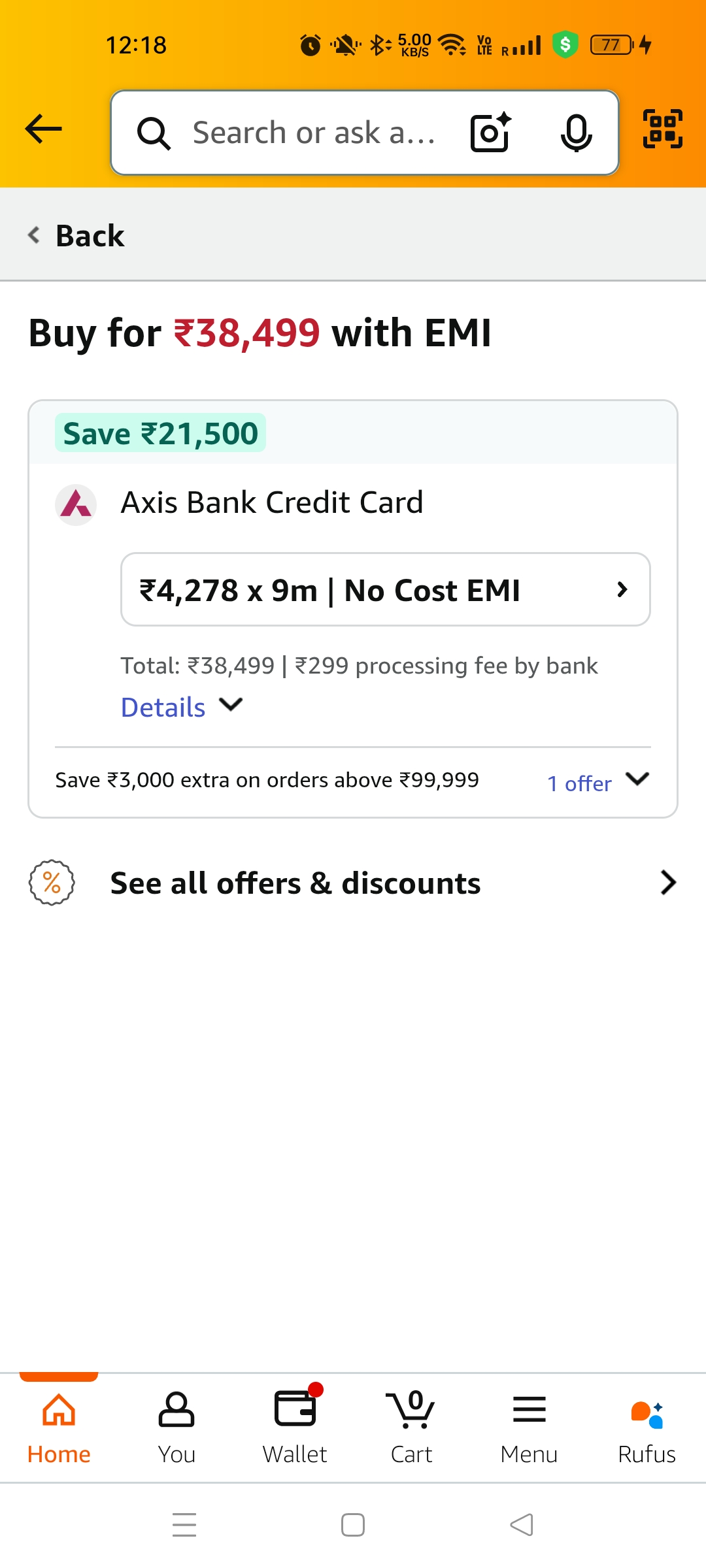The image size is (706, 1568).
Task: Open the No Cost EMI plan selector
Action: (385, 590)
